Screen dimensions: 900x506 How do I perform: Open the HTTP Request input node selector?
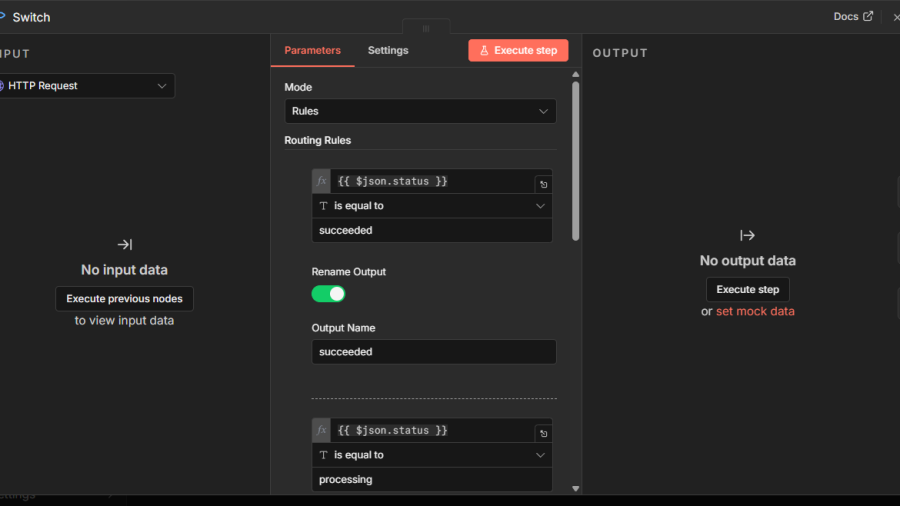86,86
